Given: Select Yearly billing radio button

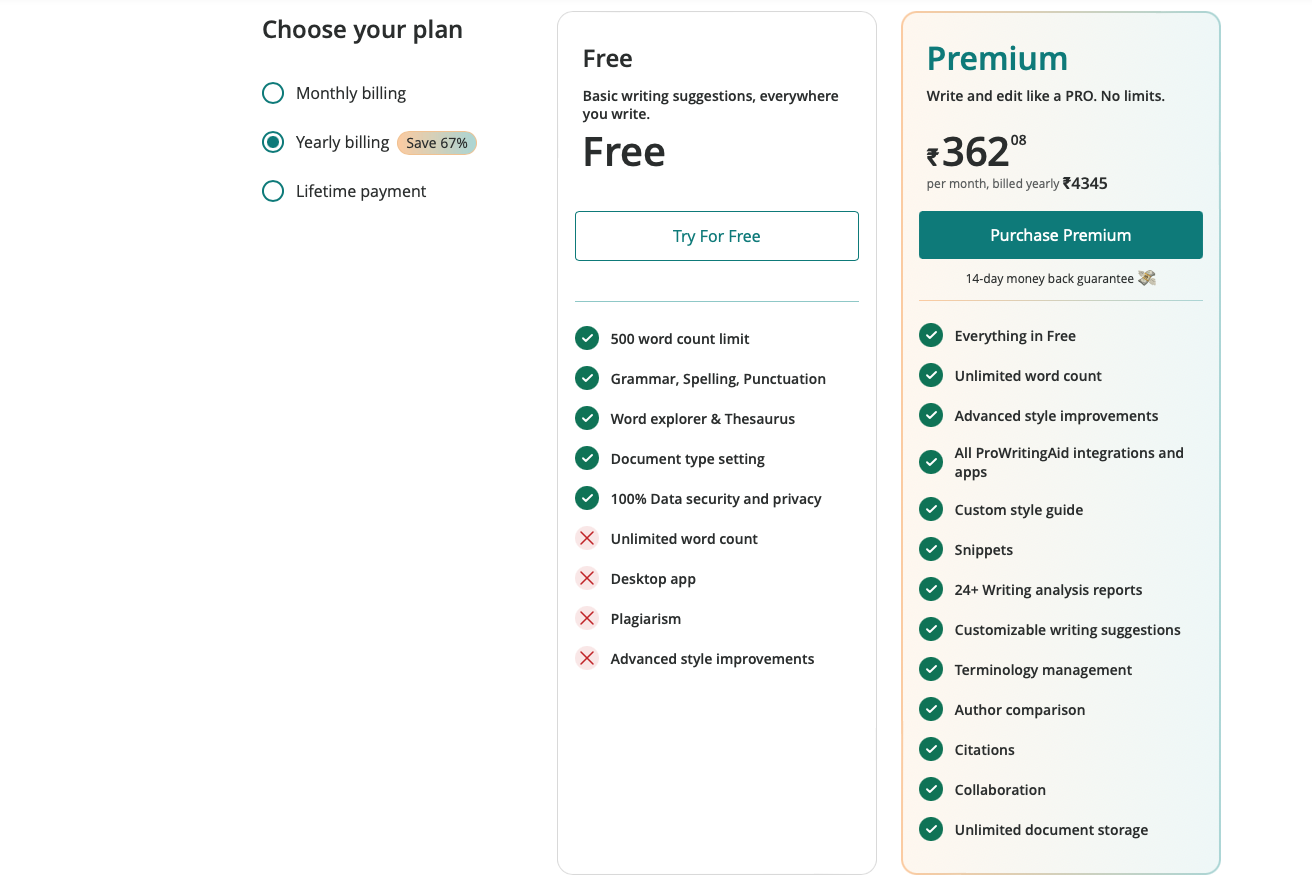Looking at the screenshot, I should [x=273, y=142].
